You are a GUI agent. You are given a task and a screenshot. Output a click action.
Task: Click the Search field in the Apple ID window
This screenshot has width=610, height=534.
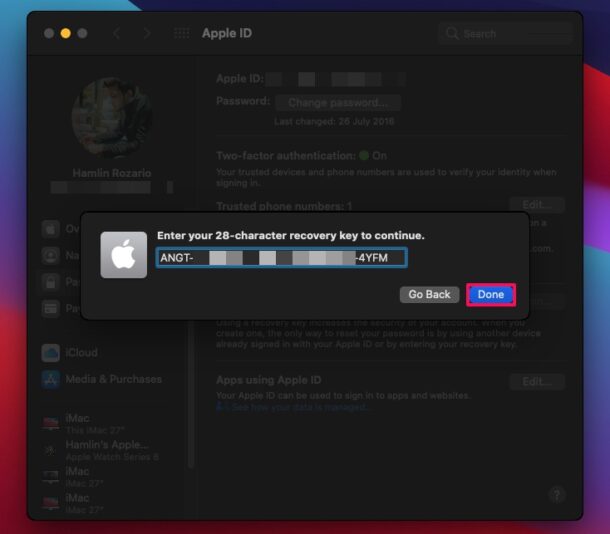pos(505,34)
